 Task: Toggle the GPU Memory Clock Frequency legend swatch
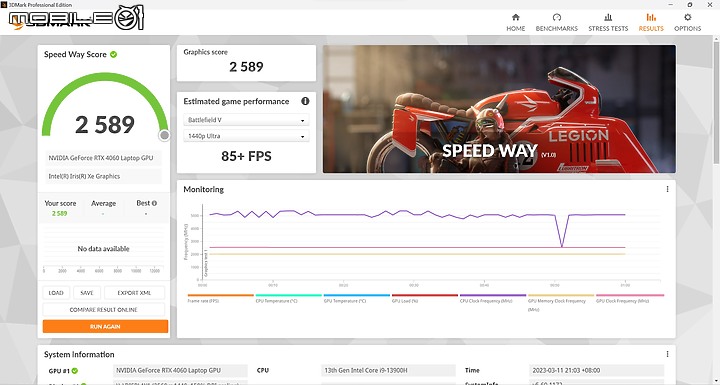pyautogui.click(x=561, y=295)
